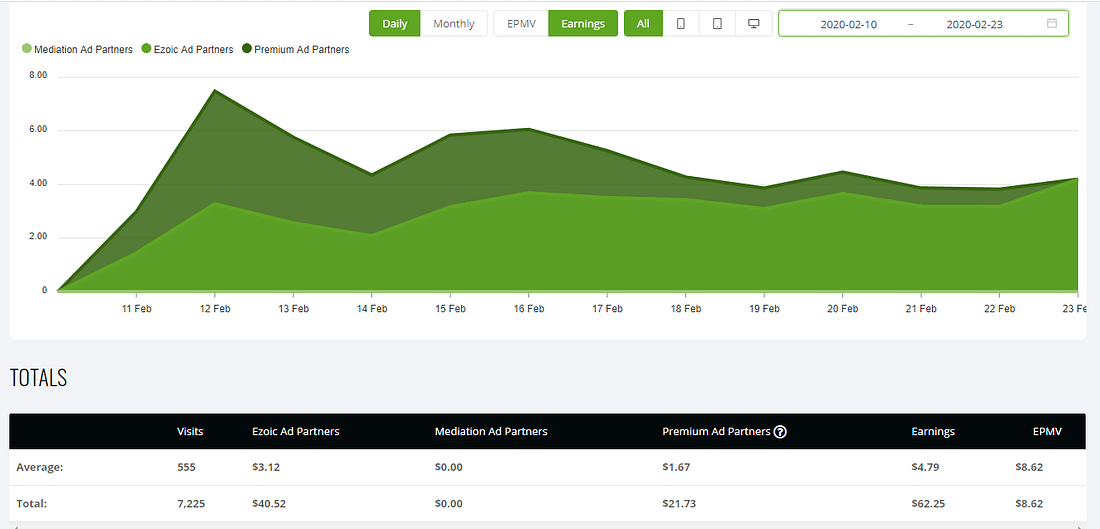Click the $1.67 Premium average
The image size is (1100, 529).
[x=676, y=467]
